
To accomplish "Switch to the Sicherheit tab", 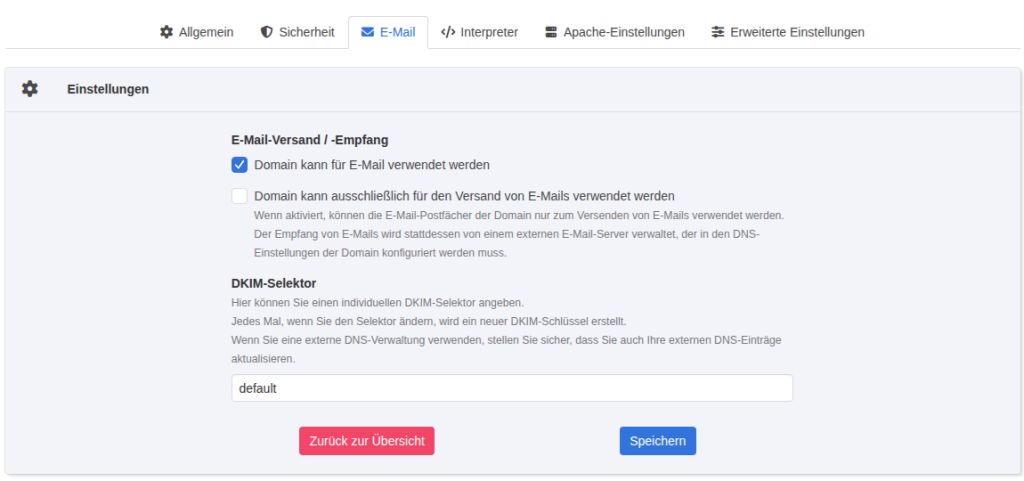I will coord(297,32).
